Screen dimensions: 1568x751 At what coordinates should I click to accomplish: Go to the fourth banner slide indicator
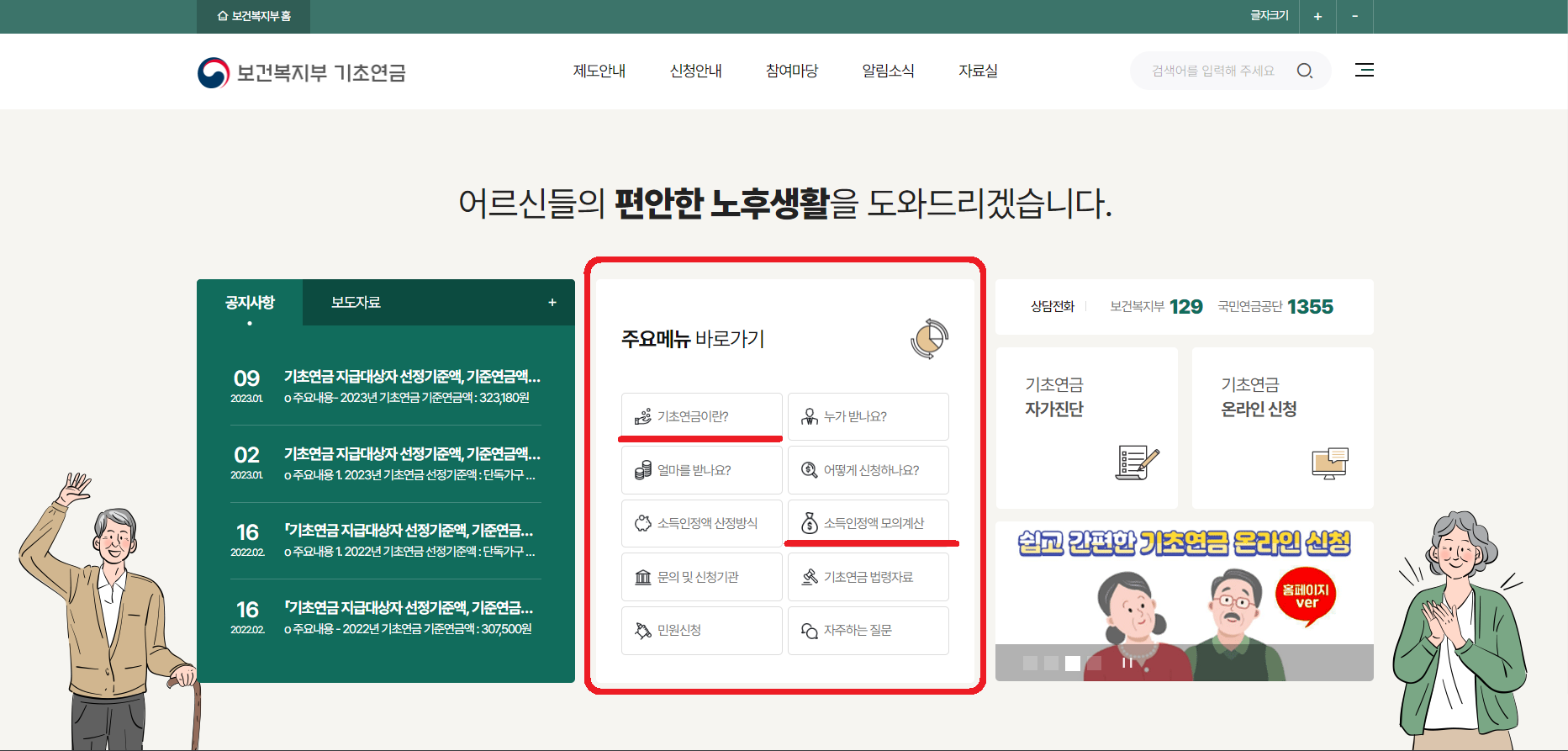[1094, 663]
